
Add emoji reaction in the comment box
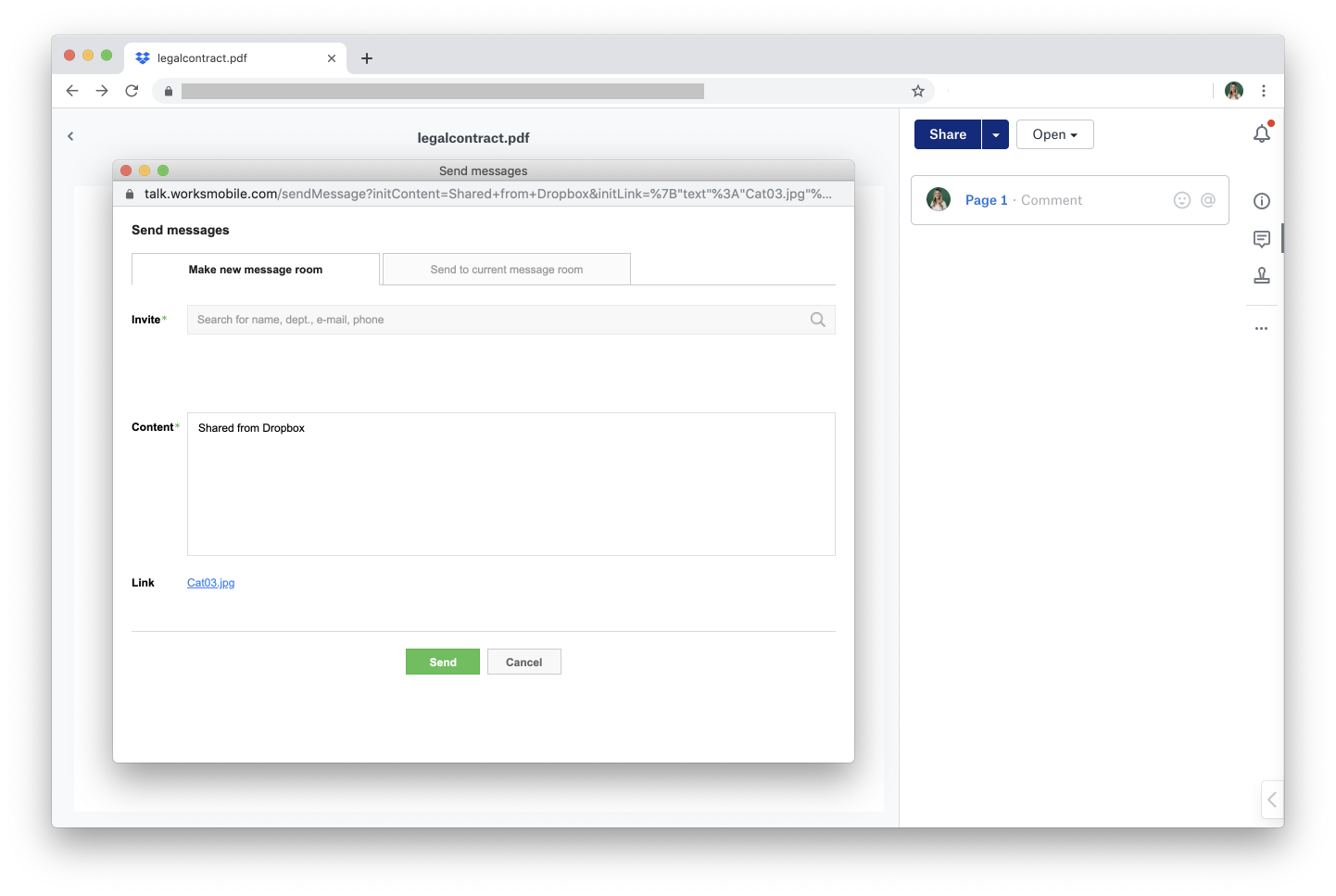coord(1181,200)
